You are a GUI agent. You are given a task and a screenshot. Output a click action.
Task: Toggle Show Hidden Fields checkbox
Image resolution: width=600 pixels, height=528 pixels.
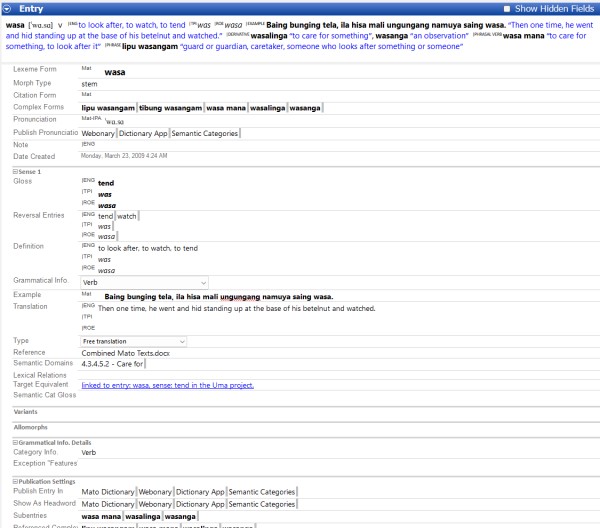pyautogui.click(x=507, y=8)
